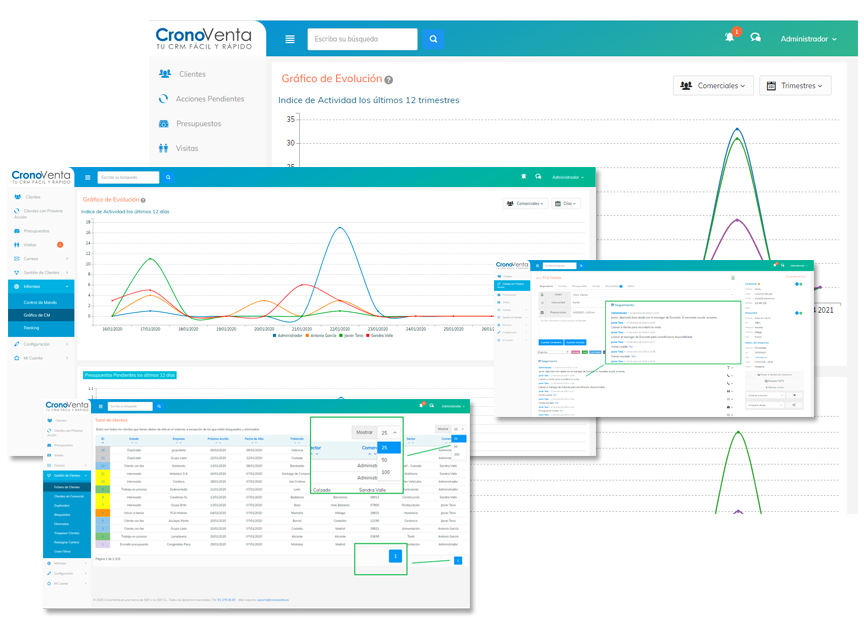Screen dimensions: 864x626
Task: Click CronoVenta logo in quarterly chart window
Action: tap(203, 39)
